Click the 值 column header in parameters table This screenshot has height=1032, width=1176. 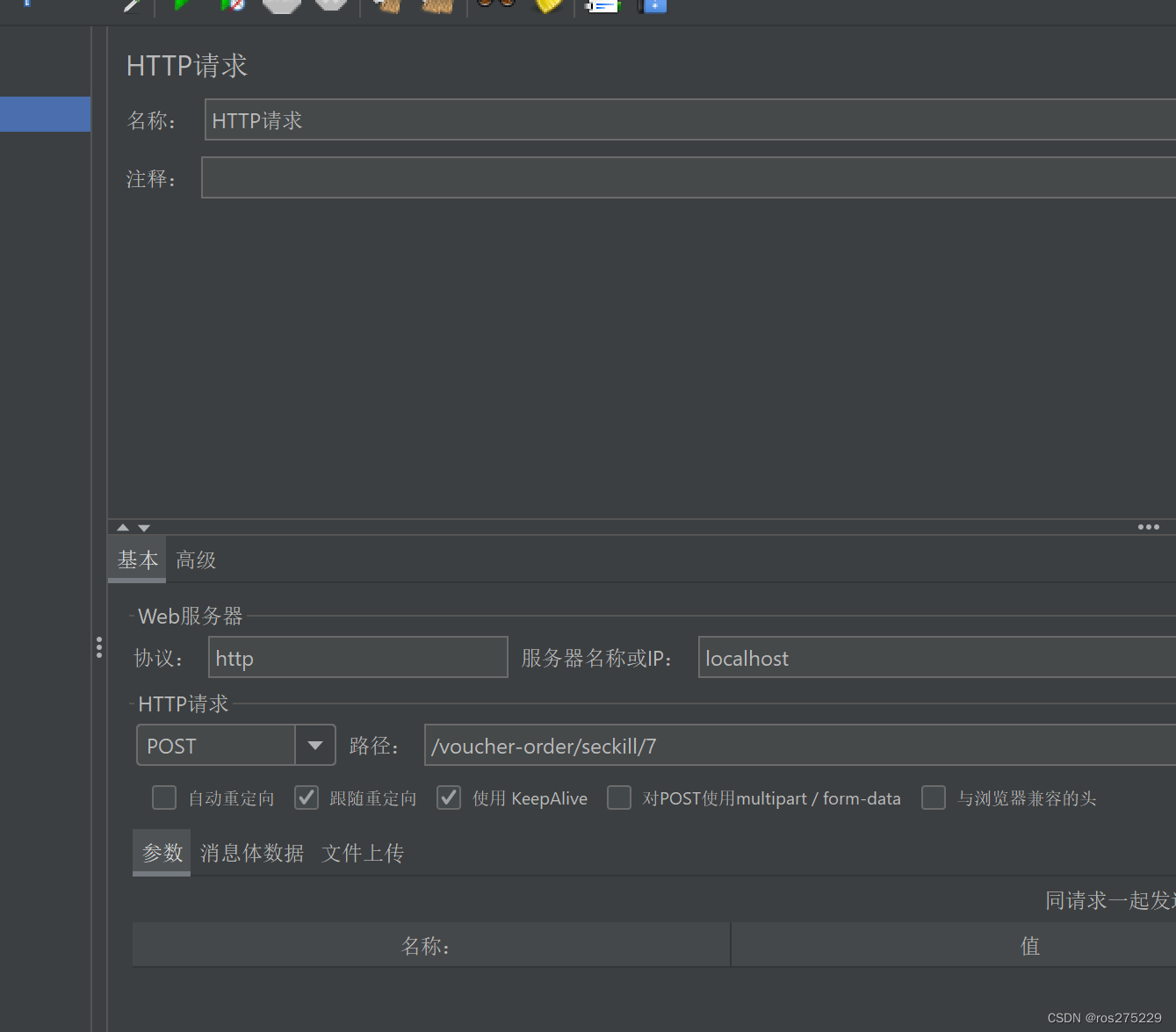click(x=954, y=945)
